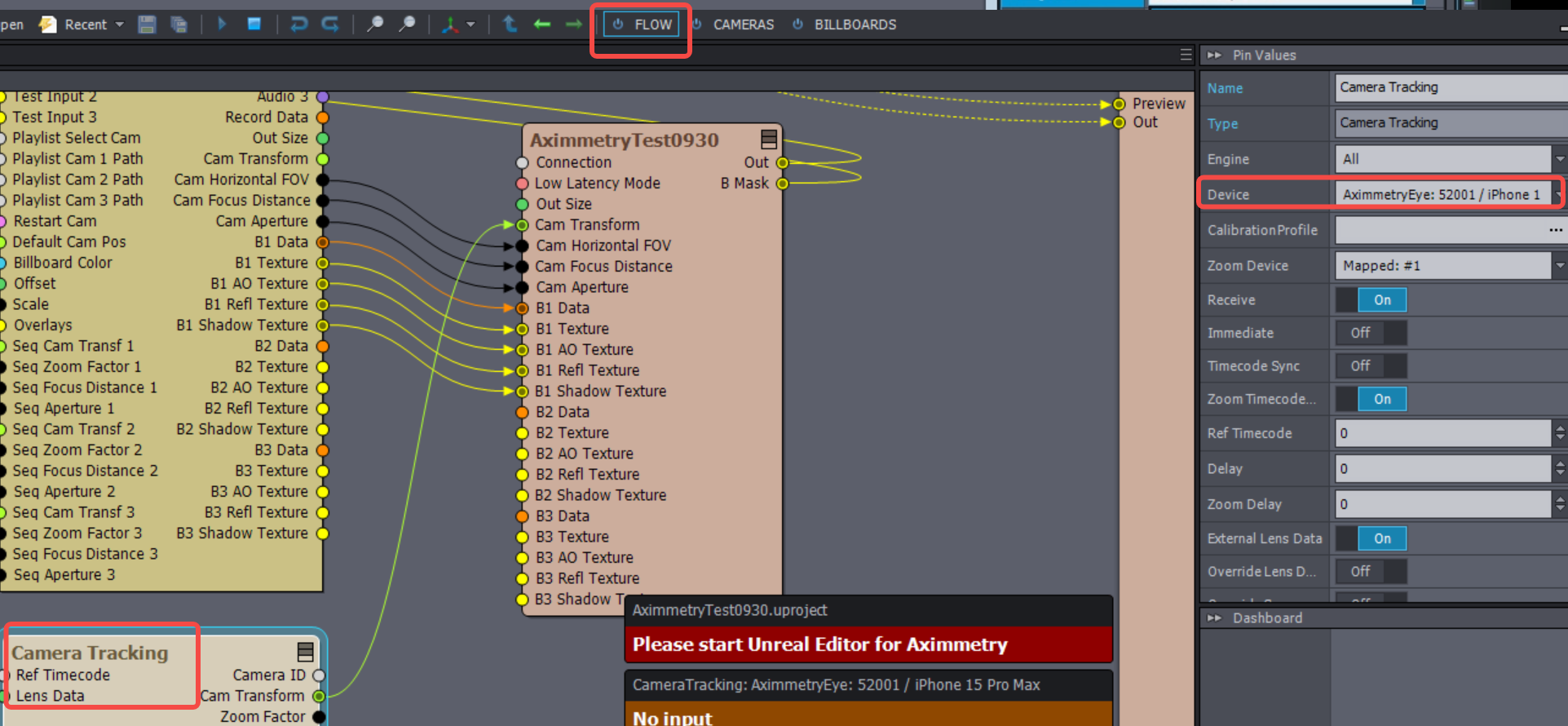Click the 'Record Data' output label
Image resolution: width=1568 pixels, height=726 pixels.
tap(267, 117)
